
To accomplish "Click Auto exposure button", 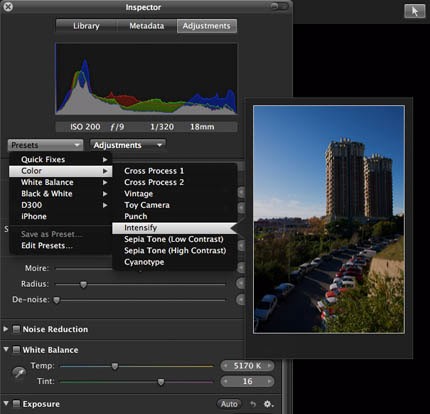I will 229,404.
